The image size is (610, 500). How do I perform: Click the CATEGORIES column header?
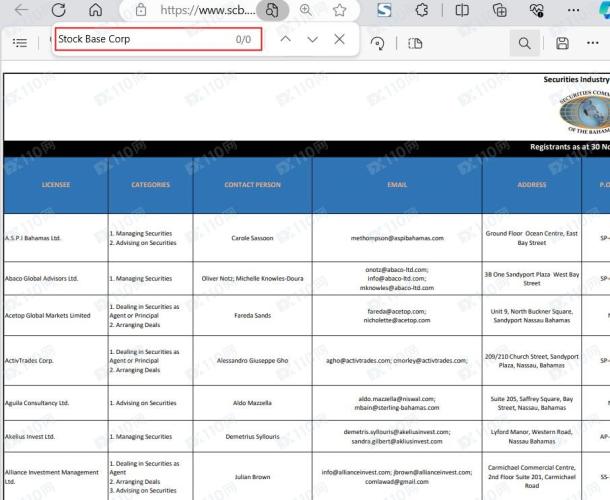tap(151, 185)
